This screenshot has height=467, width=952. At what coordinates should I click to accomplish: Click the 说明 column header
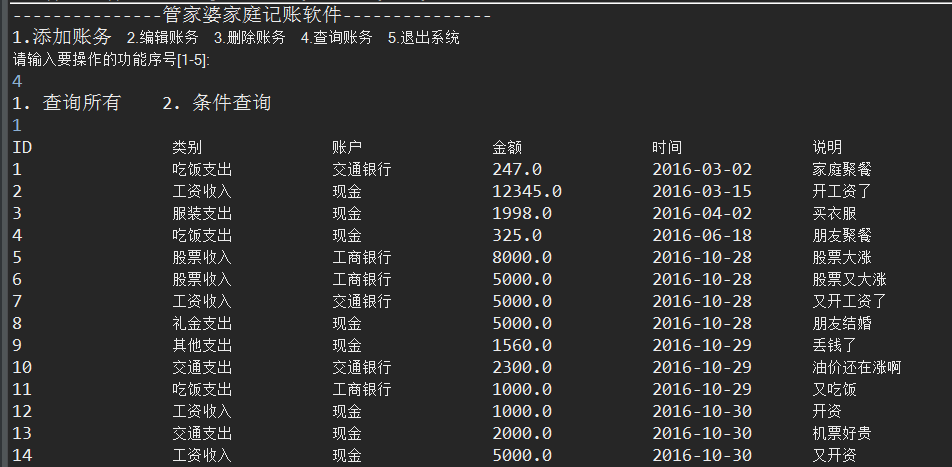[828, 147]
